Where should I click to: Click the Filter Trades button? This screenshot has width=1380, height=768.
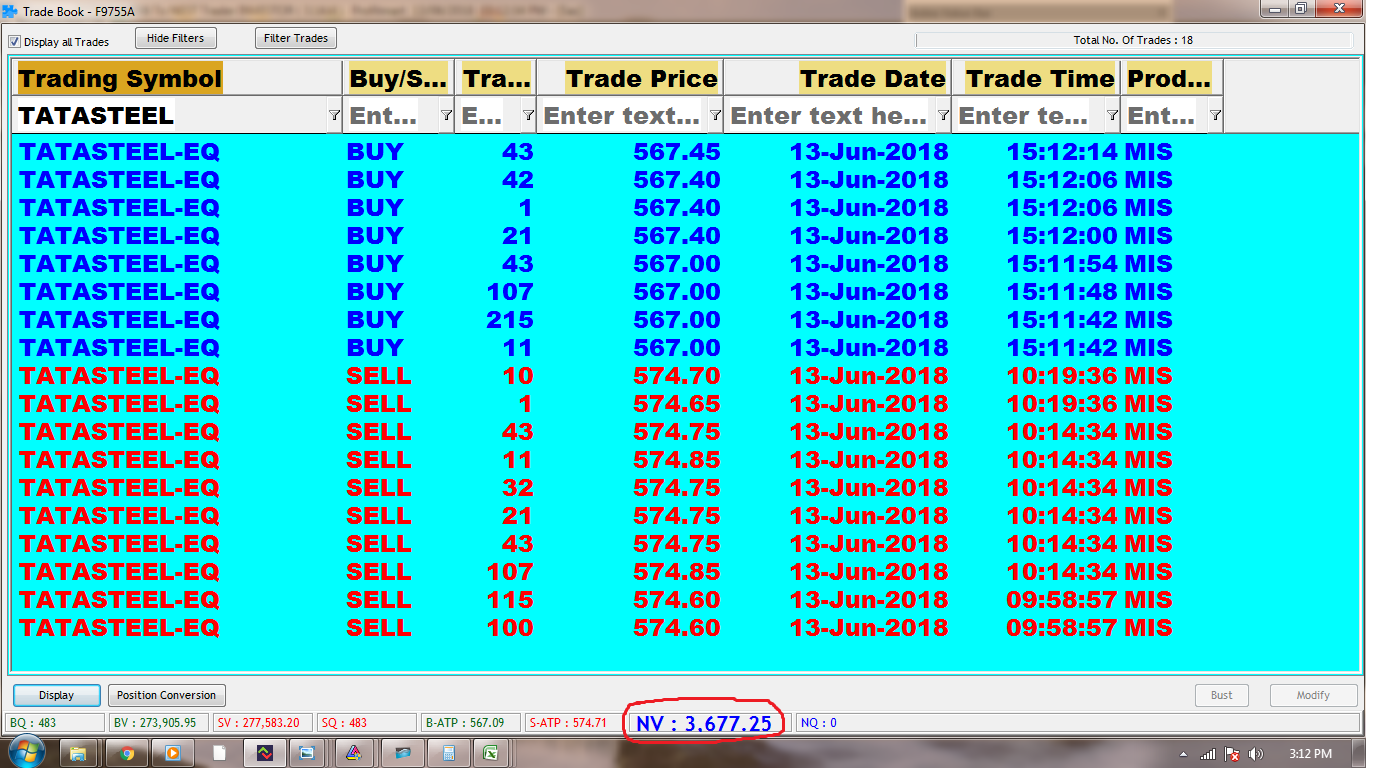click(x=296, y=38)
